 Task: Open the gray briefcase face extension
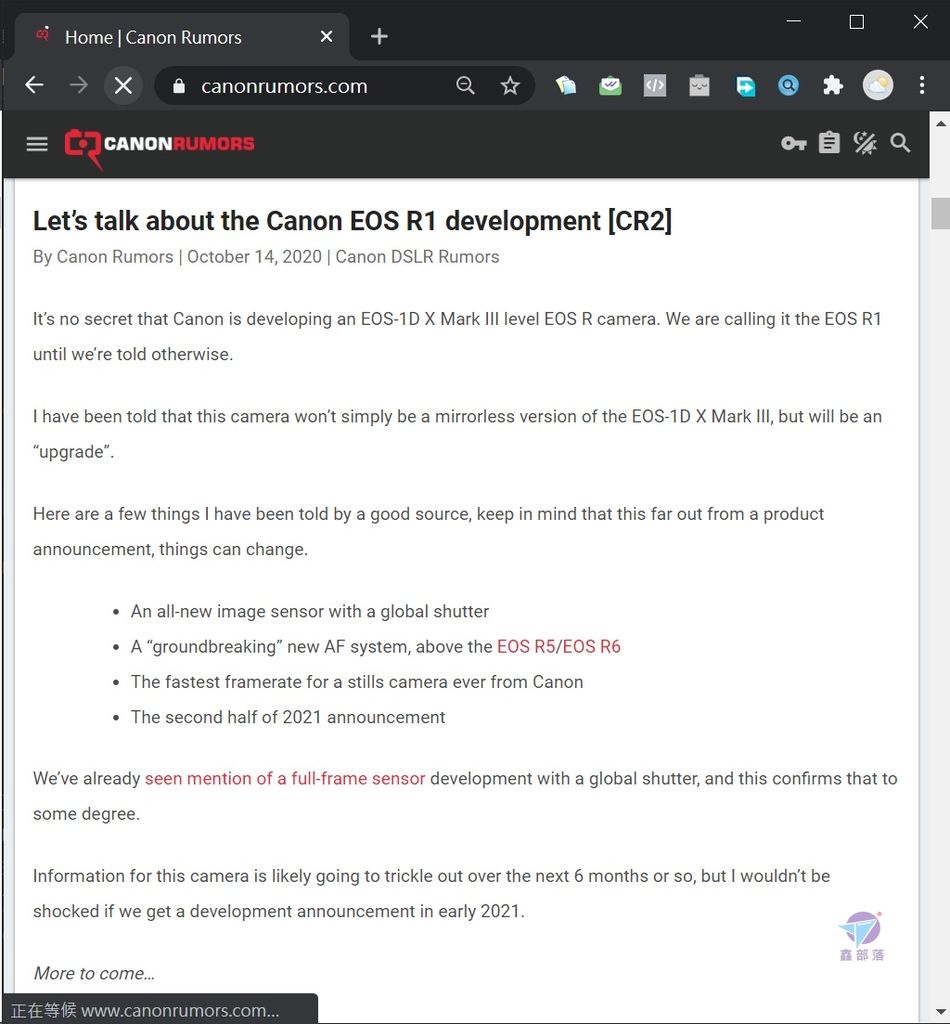tap(699, 85)
